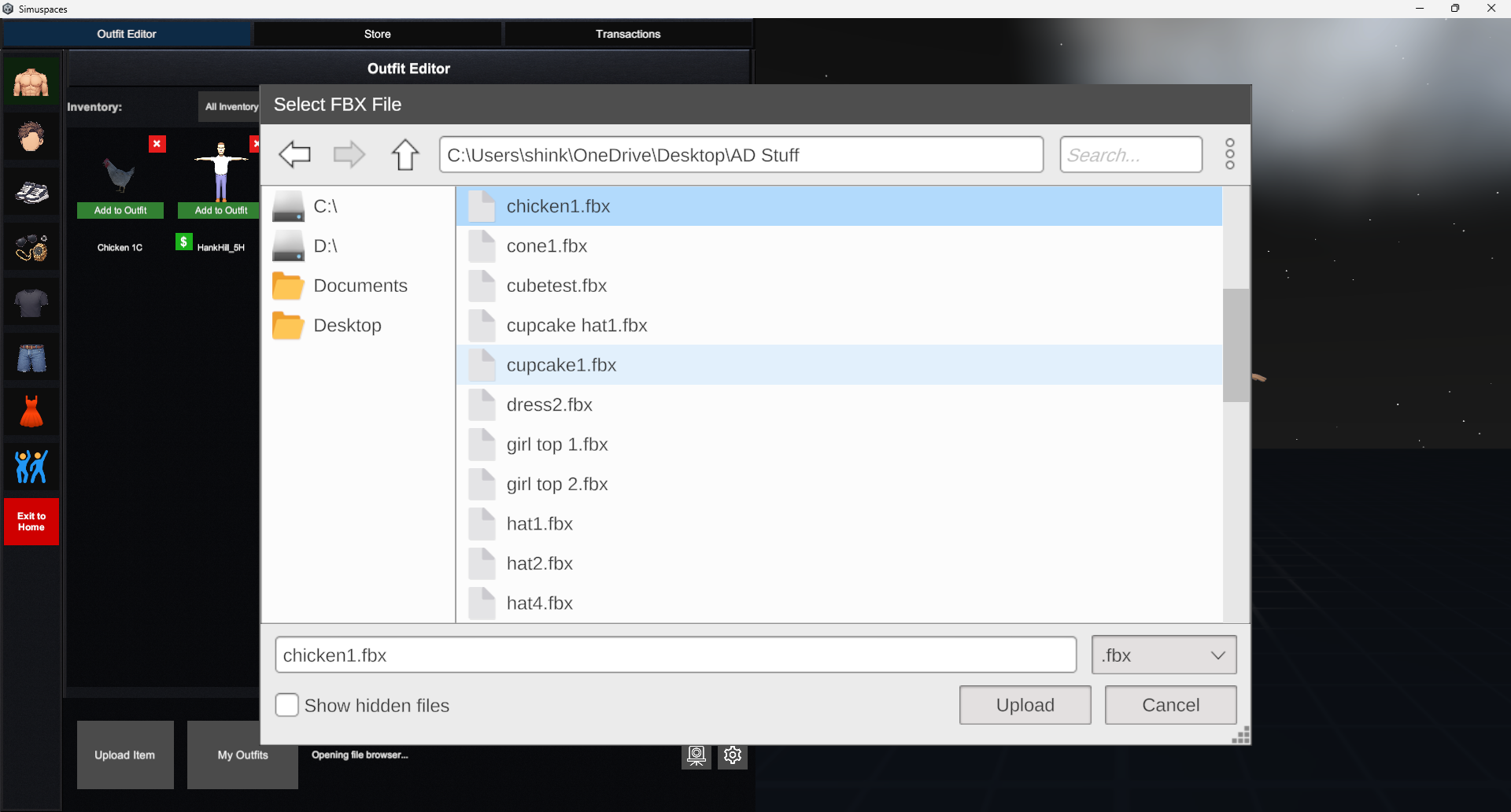This screenshot has height=812, width=1511.
Task: Click the Upload Item button
Action: click(125, 755)
